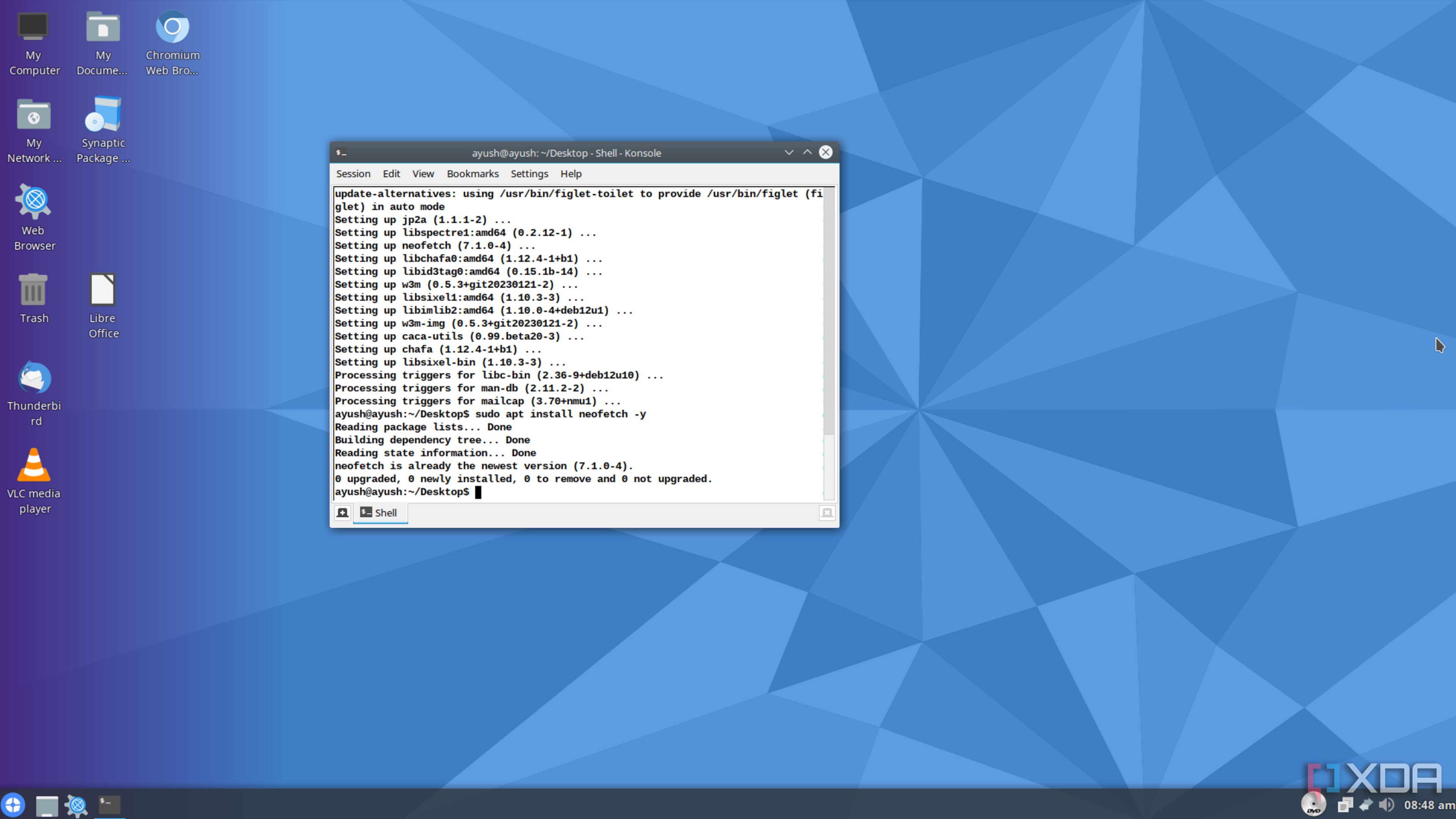Screen dimensions: 1456x819
Task: Open the My Documents desktop folder
Action: point(102,44)
